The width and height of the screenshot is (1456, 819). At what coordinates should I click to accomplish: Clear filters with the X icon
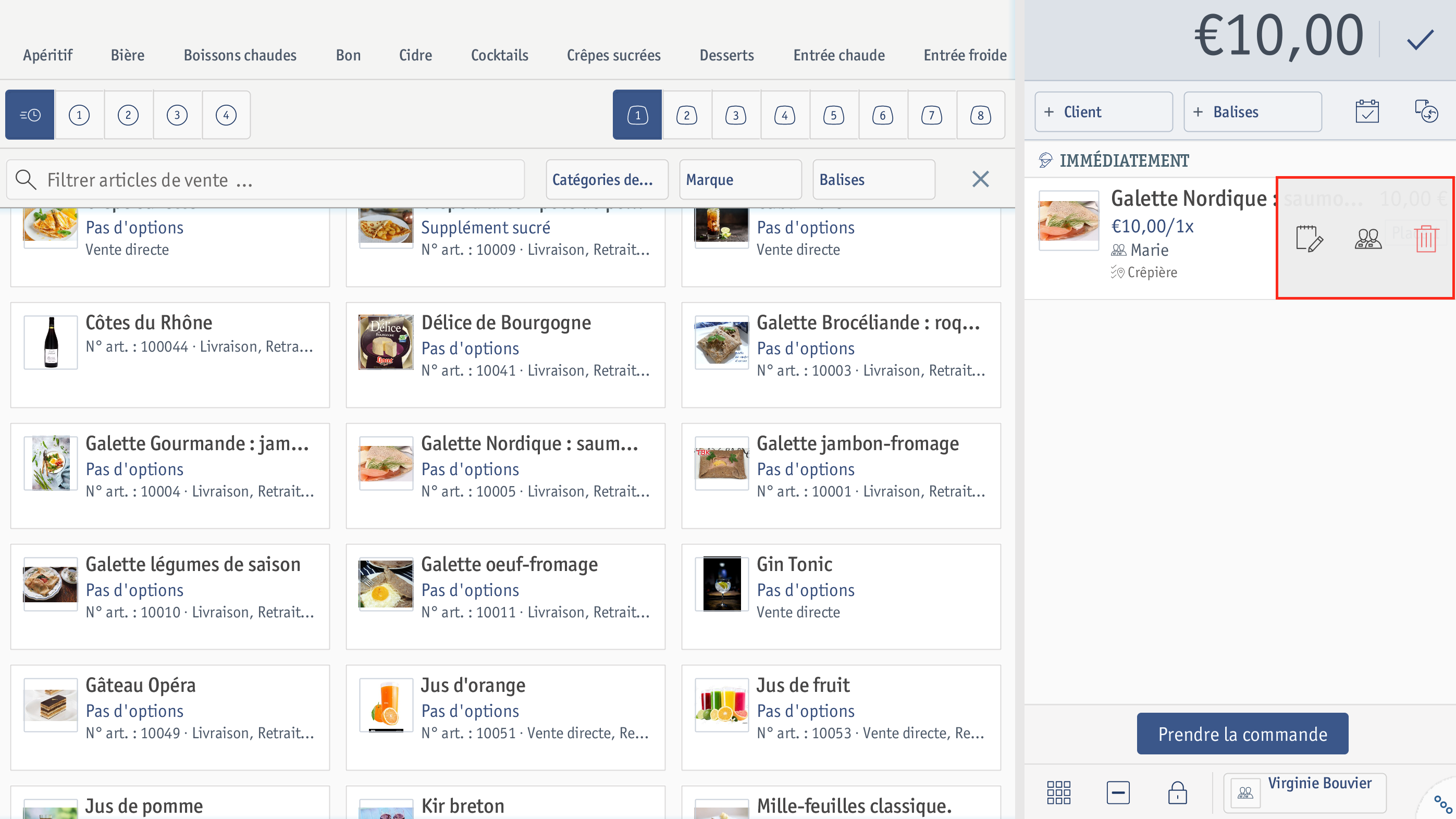980,179
